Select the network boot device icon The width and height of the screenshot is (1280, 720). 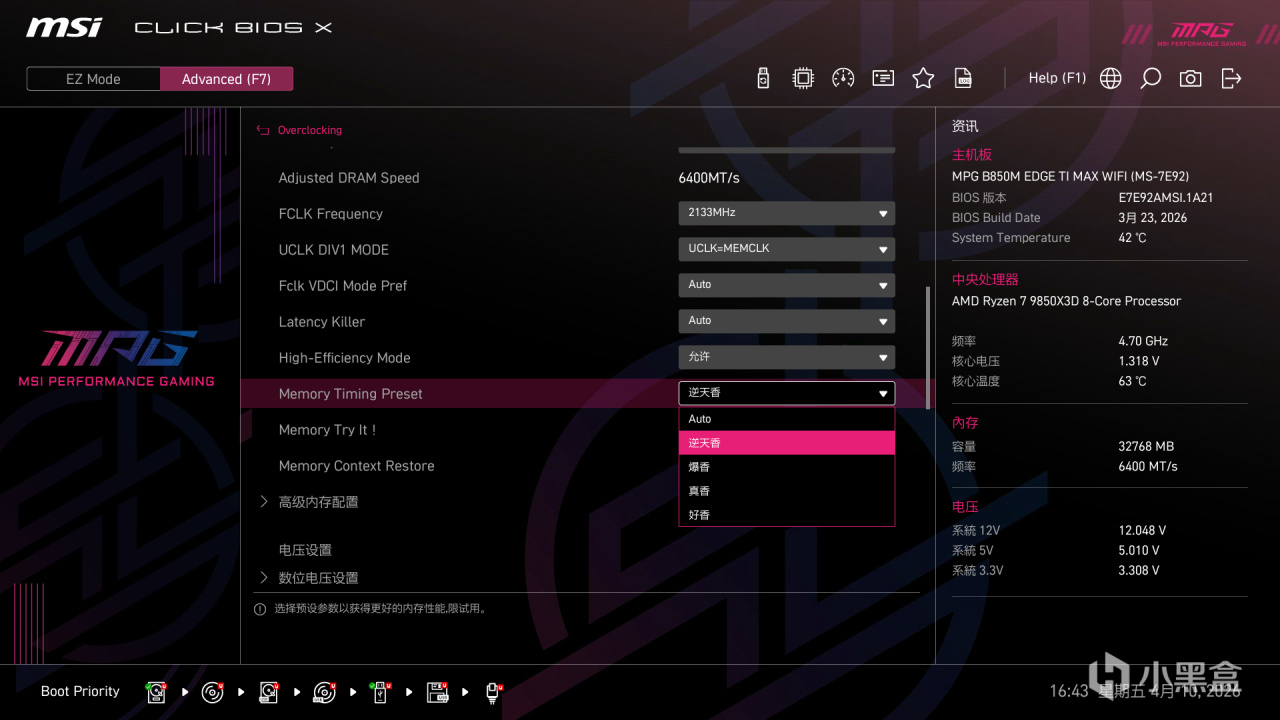tap(493, 692)
